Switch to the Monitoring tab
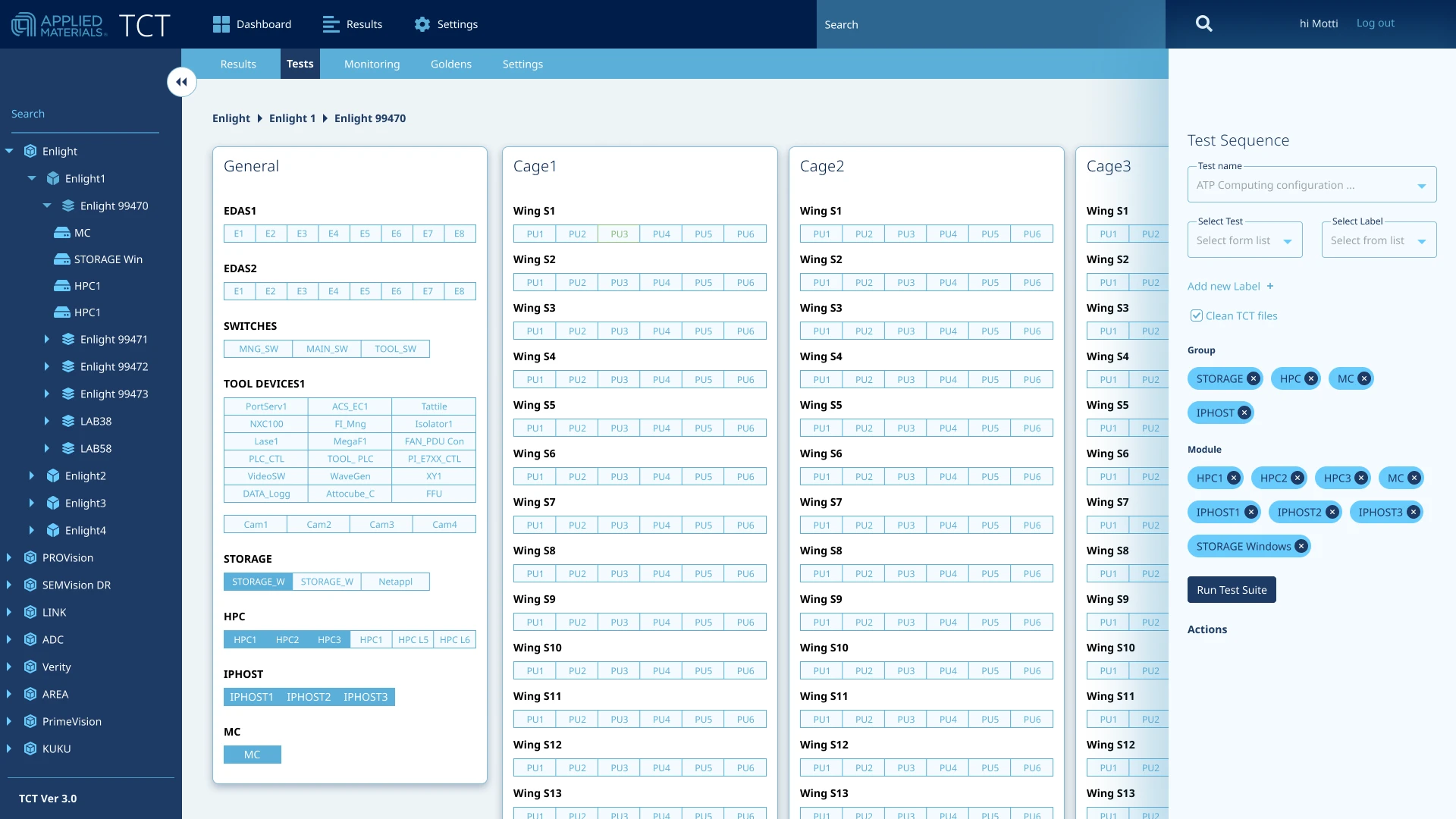 pos(372,64)
